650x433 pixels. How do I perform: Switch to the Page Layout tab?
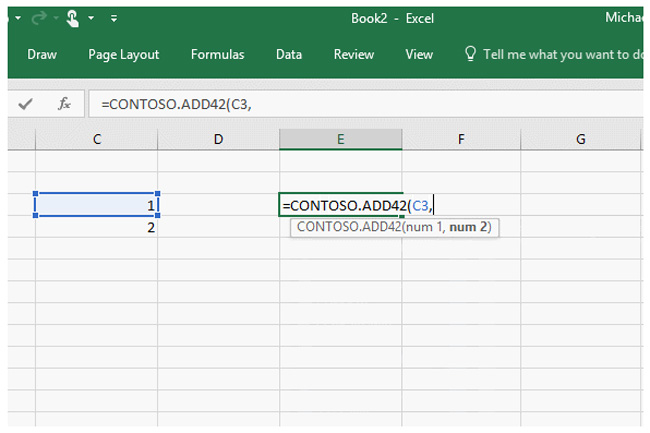[x=124, y=54]
